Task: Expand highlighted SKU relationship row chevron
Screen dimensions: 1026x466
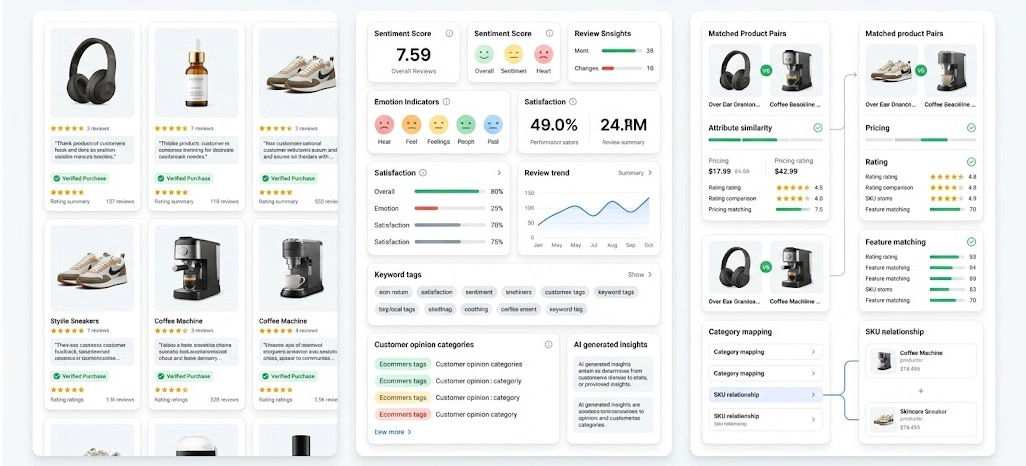Action: pyautogui.click(x=813, y=395)
